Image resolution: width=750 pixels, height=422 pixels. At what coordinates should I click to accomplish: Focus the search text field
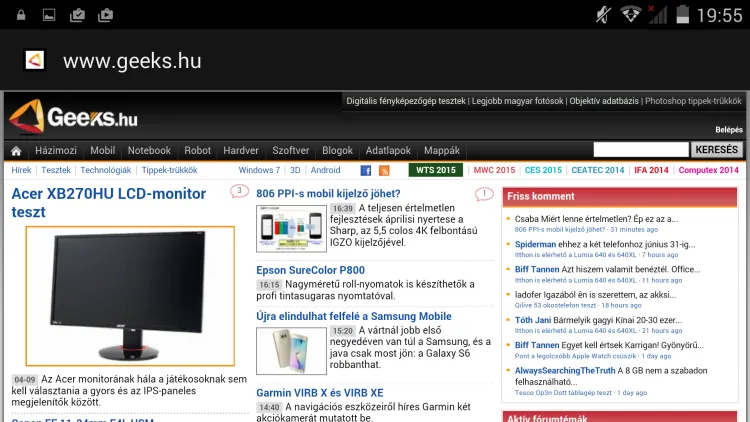click(641, 150)
